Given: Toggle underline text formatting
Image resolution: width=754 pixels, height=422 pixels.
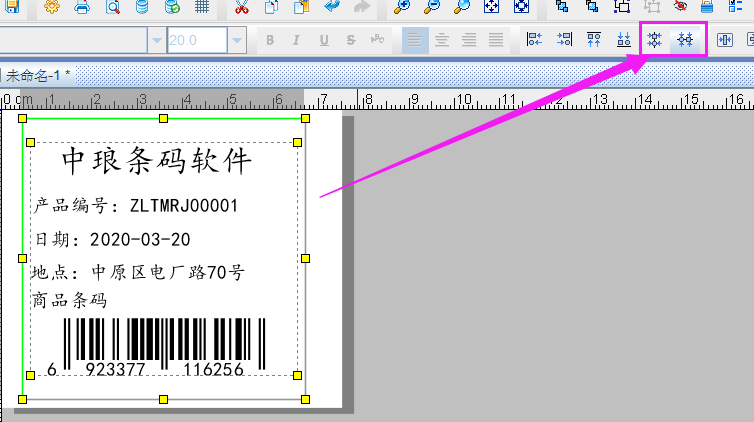Looking at the screenshot, I should 324,40.
